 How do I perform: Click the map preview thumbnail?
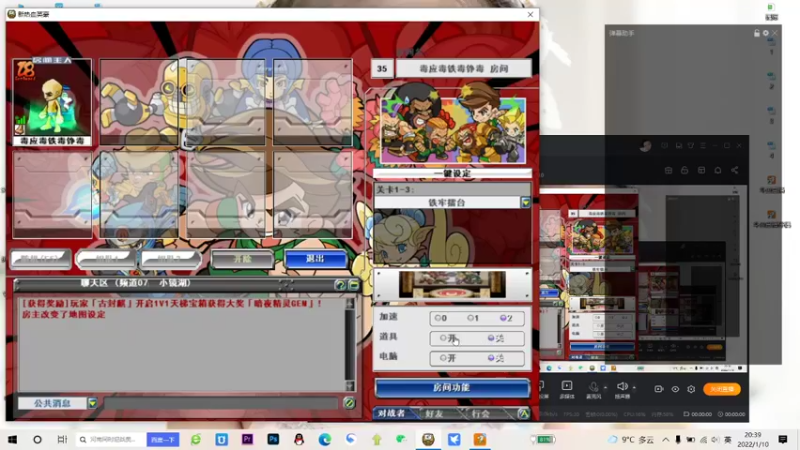[452, 284]
